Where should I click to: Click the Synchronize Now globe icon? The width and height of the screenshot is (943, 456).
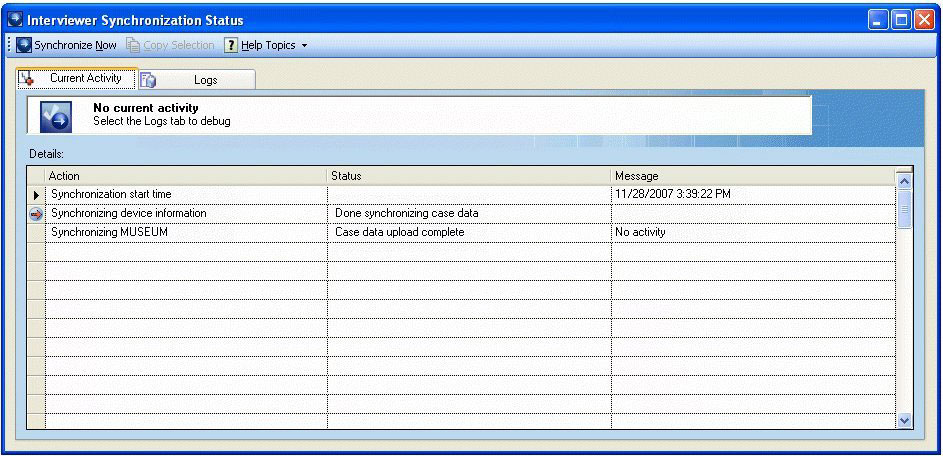(x=23, y=45)
